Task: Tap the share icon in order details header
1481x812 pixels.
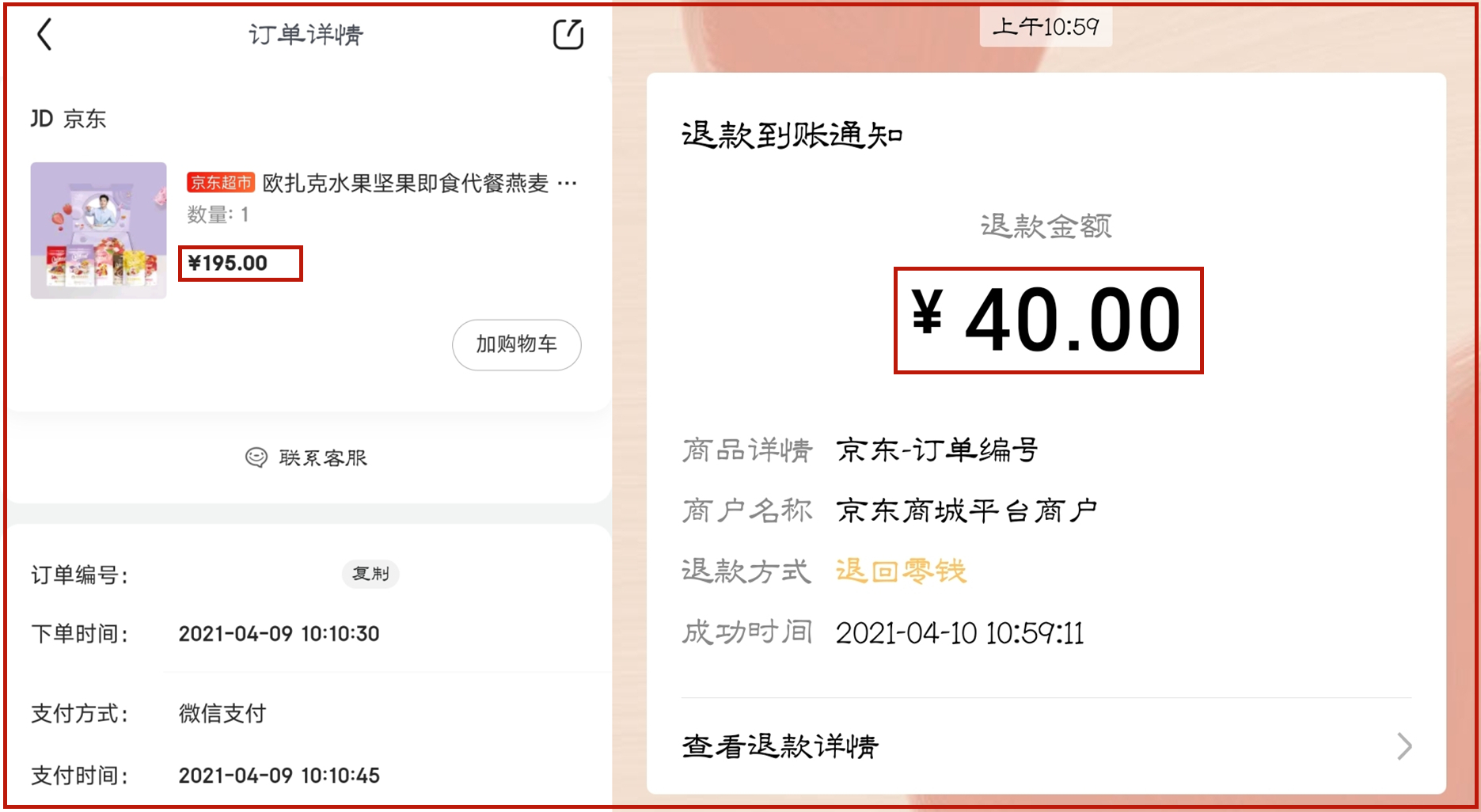Action: click(568, 35)
